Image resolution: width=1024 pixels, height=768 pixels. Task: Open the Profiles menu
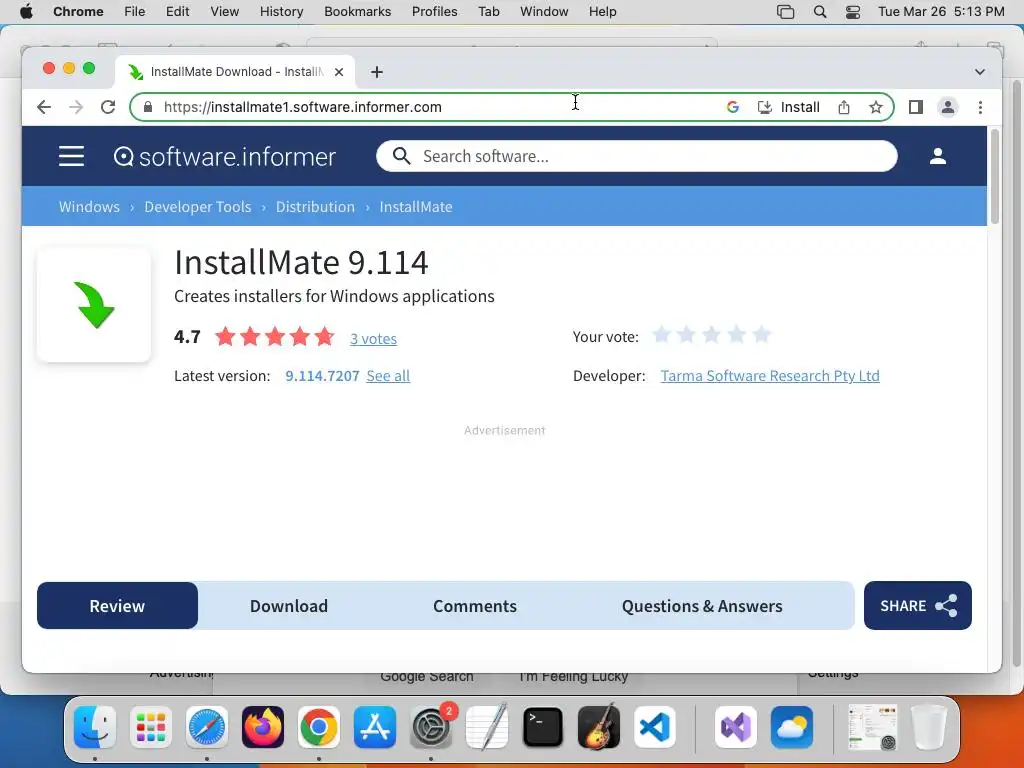point(434,12)
